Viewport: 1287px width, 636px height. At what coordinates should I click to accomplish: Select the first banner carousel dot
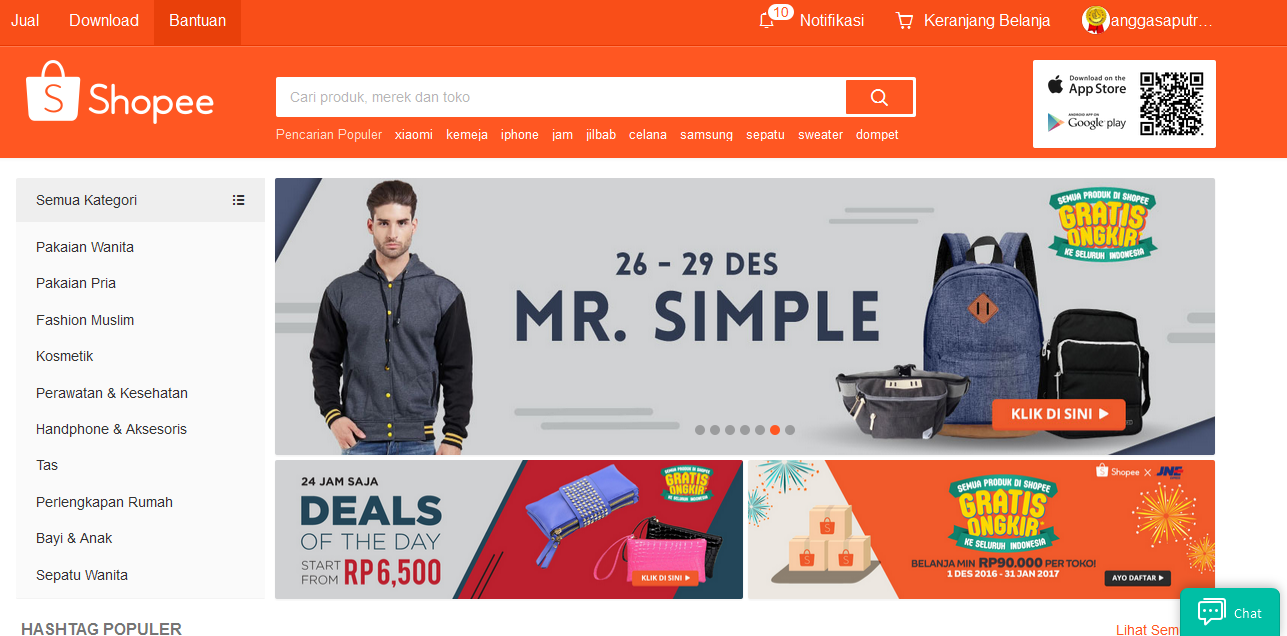coord(700,430)
